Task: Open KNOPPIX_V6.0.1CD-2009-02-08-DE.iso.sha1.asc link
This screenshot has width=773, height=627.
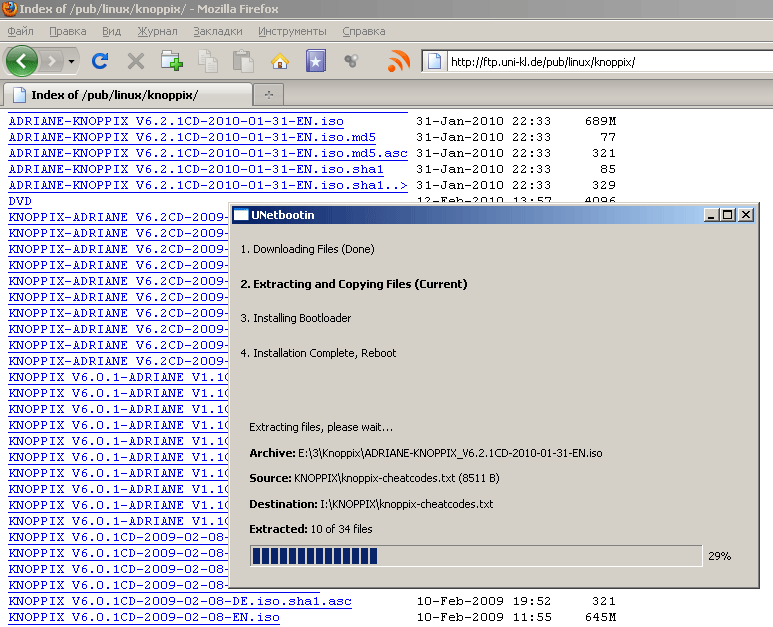Action: (x=180, y=601)
